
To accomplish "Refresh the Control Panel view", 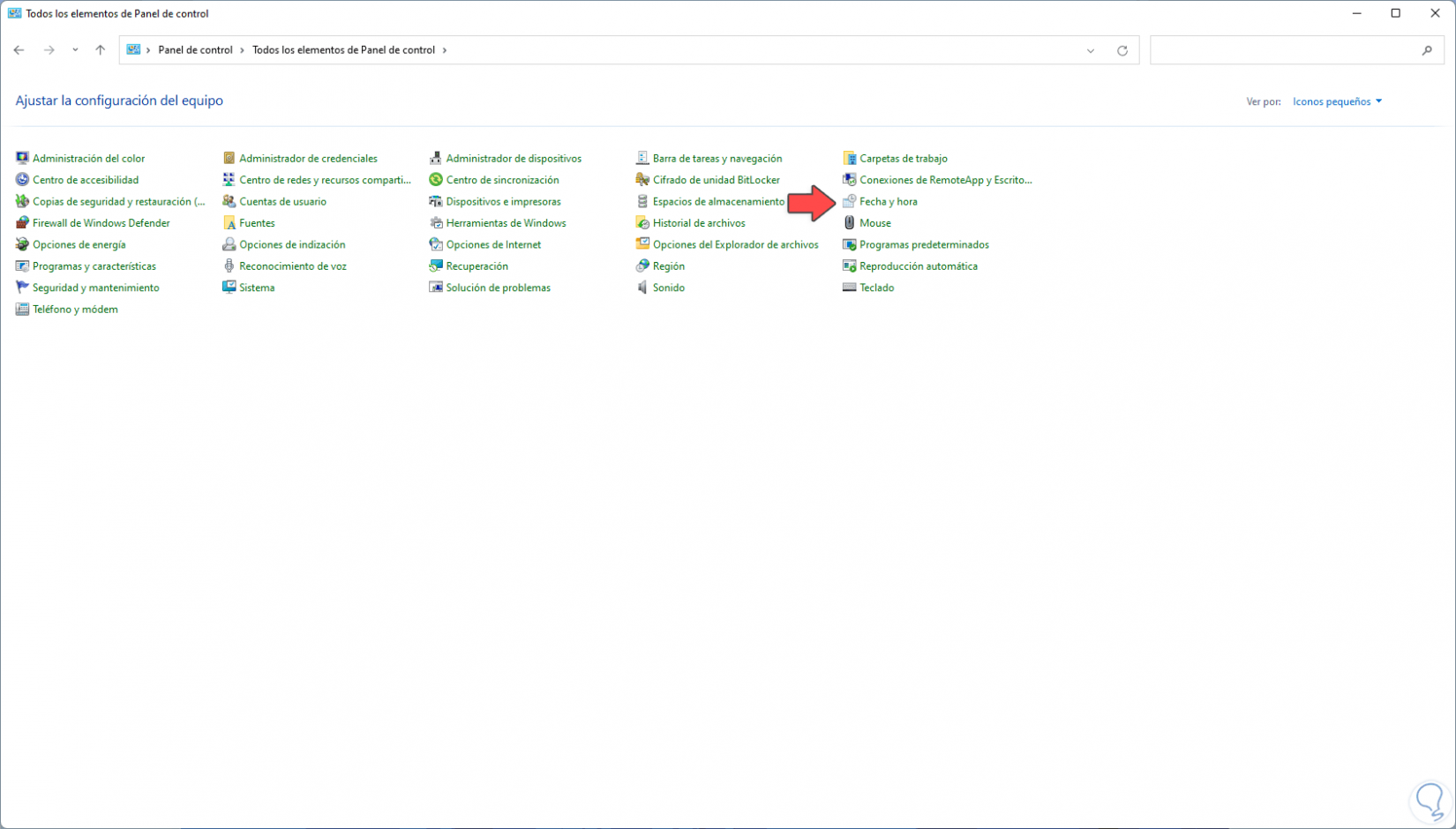I will coord(1122,50).
